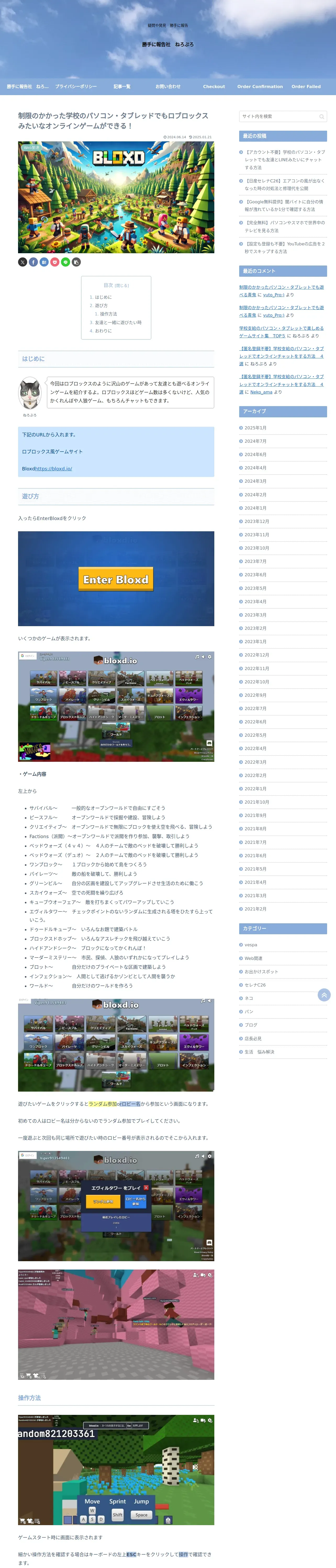This screenshot has width=336, height=1568.
Task: Jump to おわりに in the table of contents
Action: tap(103, 331)
